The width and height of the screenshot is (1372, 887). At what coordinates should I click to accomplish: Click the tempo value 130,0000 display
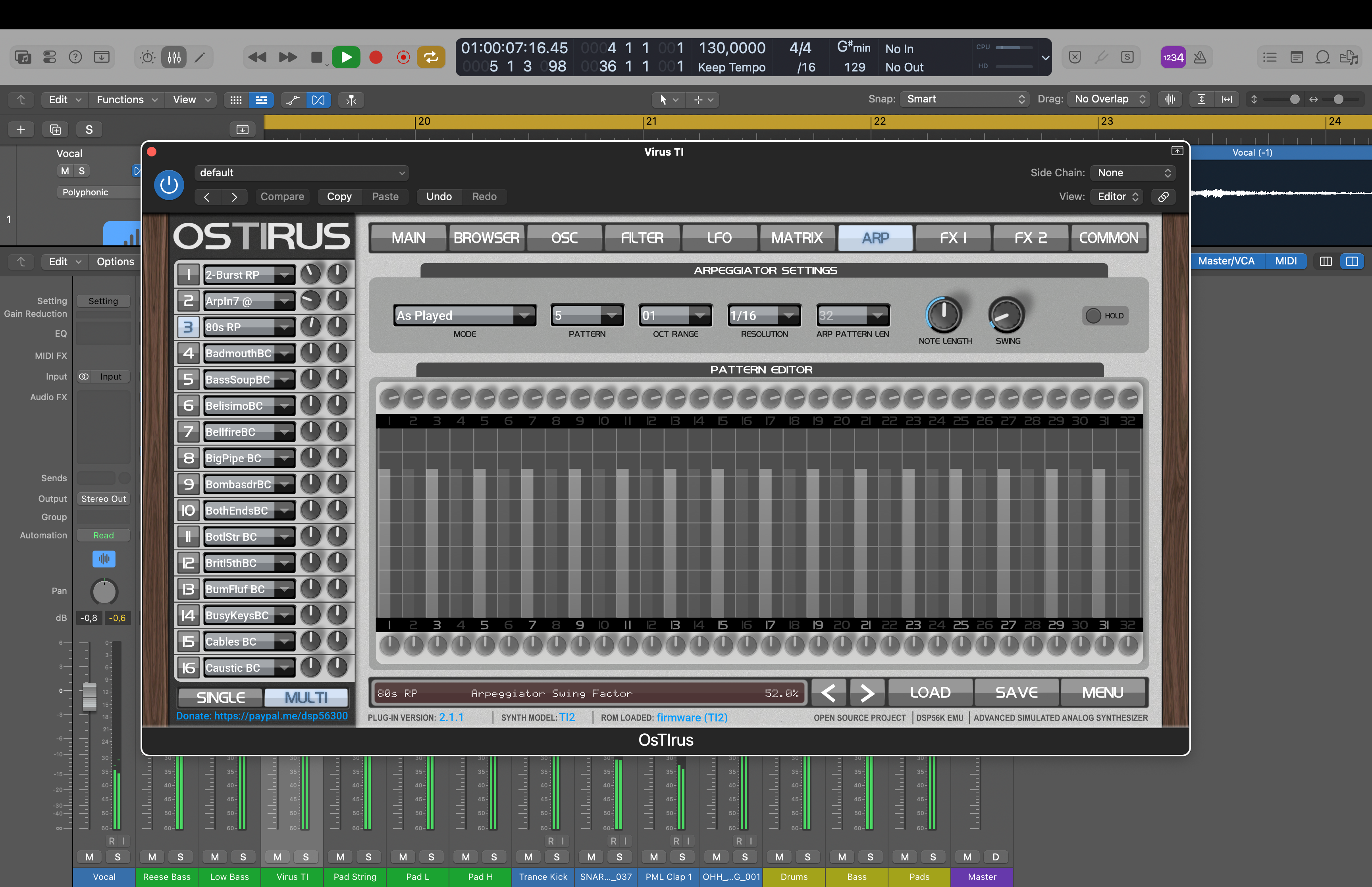732,48
